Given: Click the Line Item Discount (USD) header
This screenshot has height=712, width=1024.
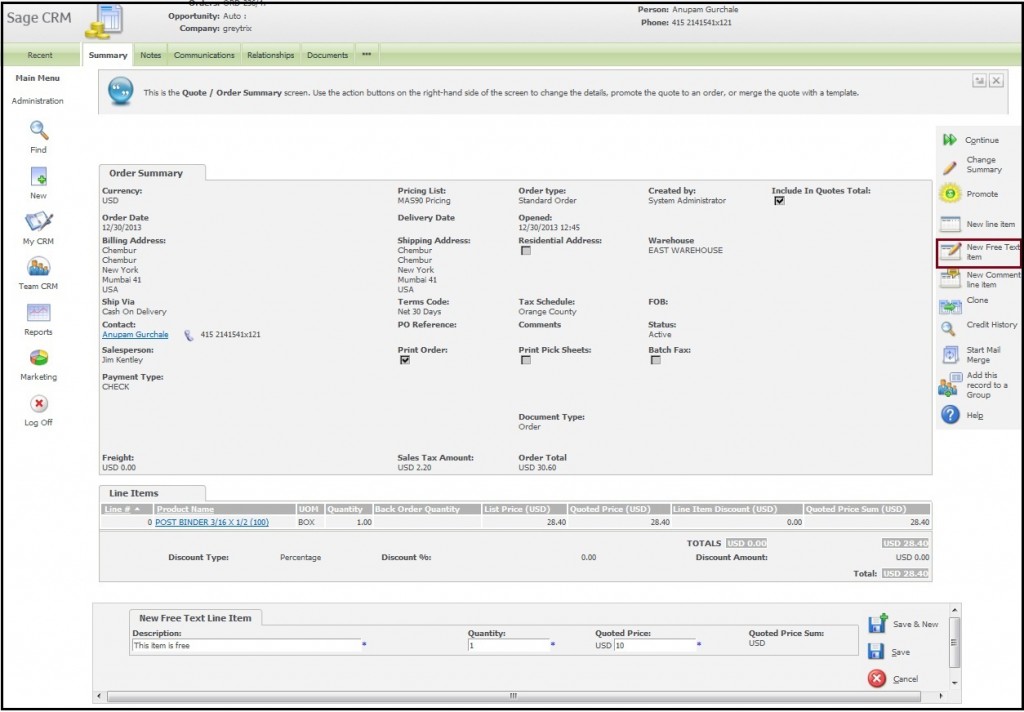Looking at the screenshot, I should [x=737, y=509].
